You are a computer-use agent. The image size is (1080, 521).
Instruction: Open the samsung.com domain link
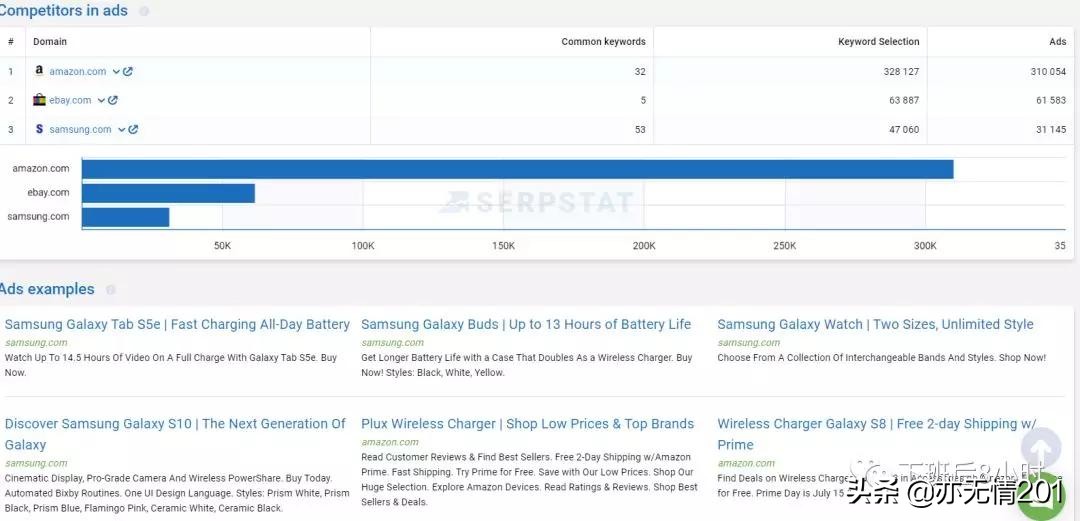[80, 129]
